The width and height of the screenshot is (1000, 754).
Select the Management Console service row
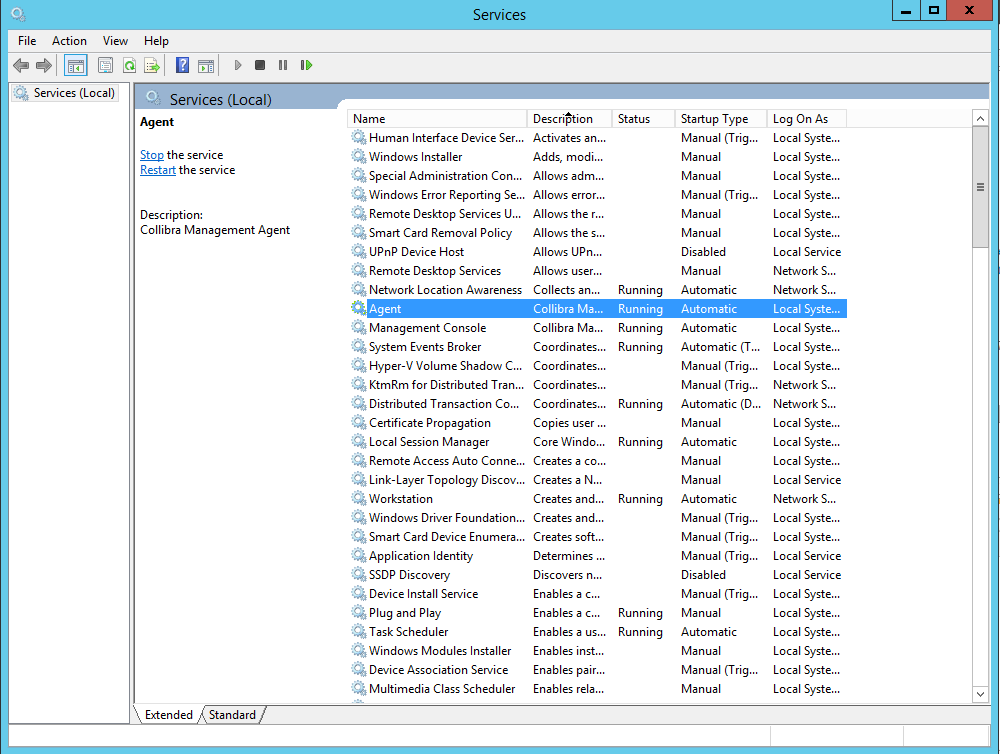(427, 328)
